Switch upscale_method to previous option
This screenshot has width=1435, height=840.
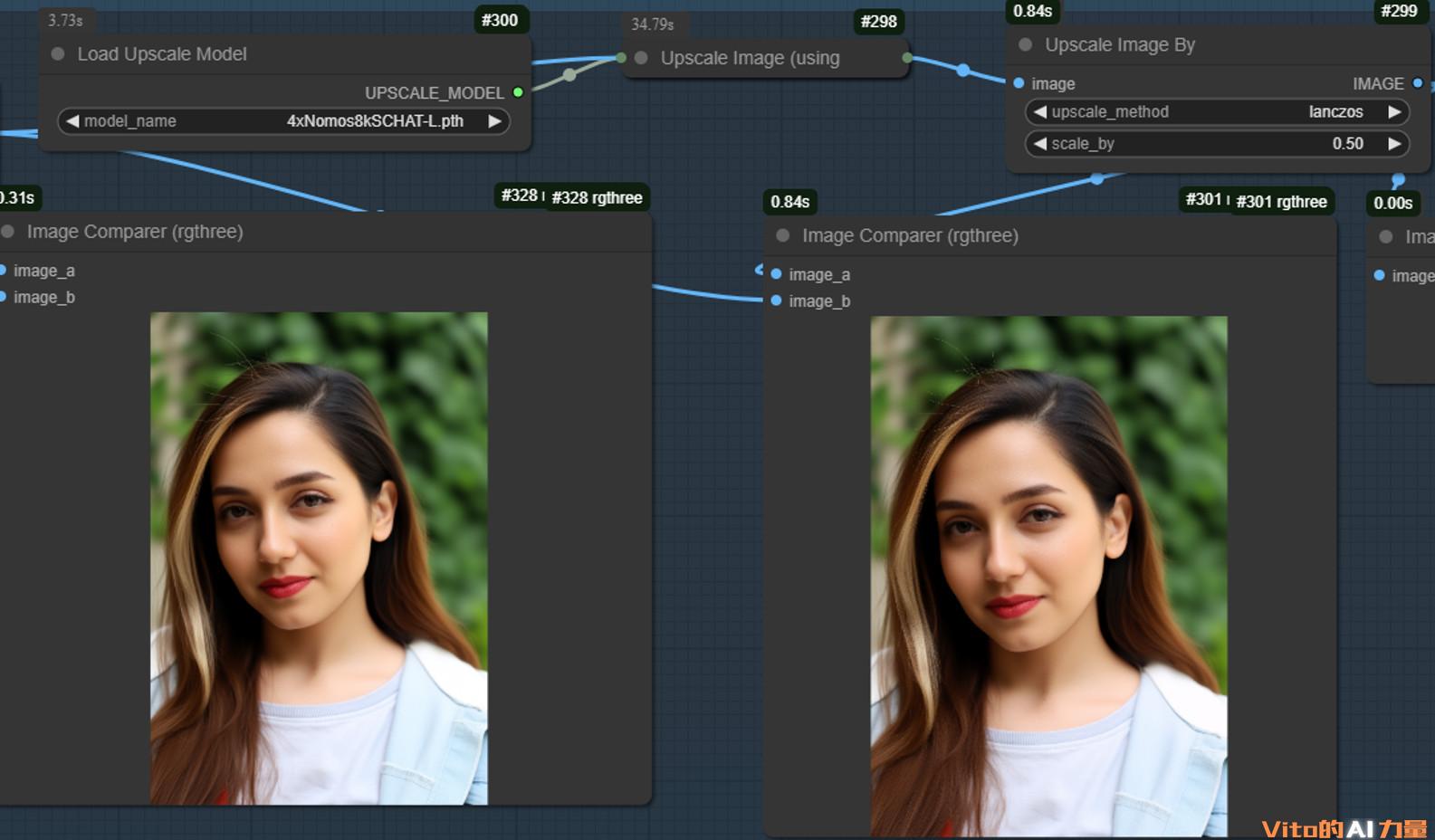click(x=1040, y=112)
